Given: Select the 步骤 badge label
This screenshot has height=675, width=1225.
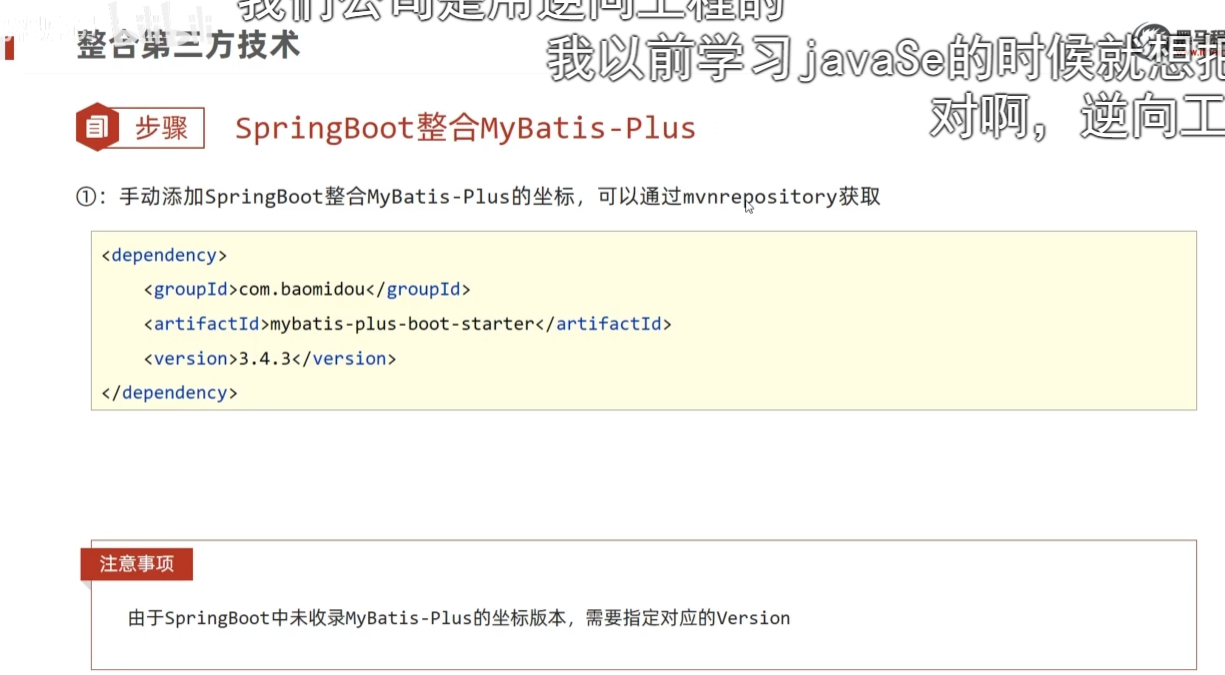Looking at the screenshot, I should pyautogui.click(x=161, y=128).
